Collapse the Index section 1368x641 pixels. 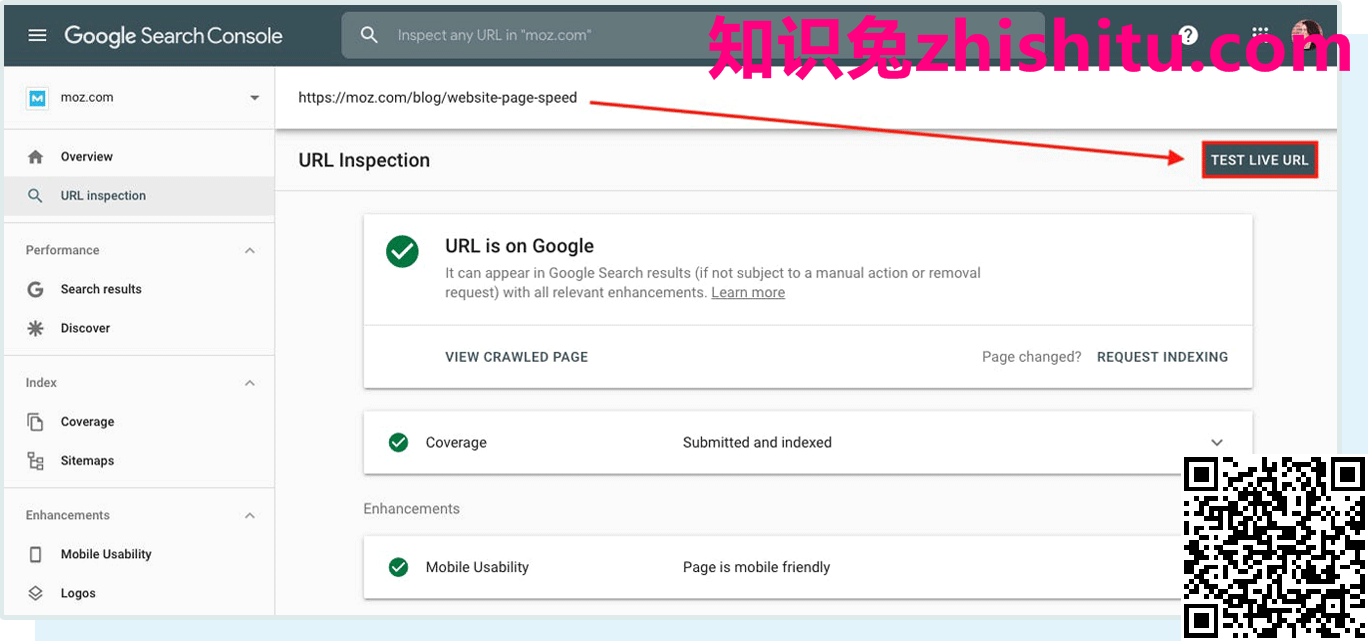pos(250,383)
